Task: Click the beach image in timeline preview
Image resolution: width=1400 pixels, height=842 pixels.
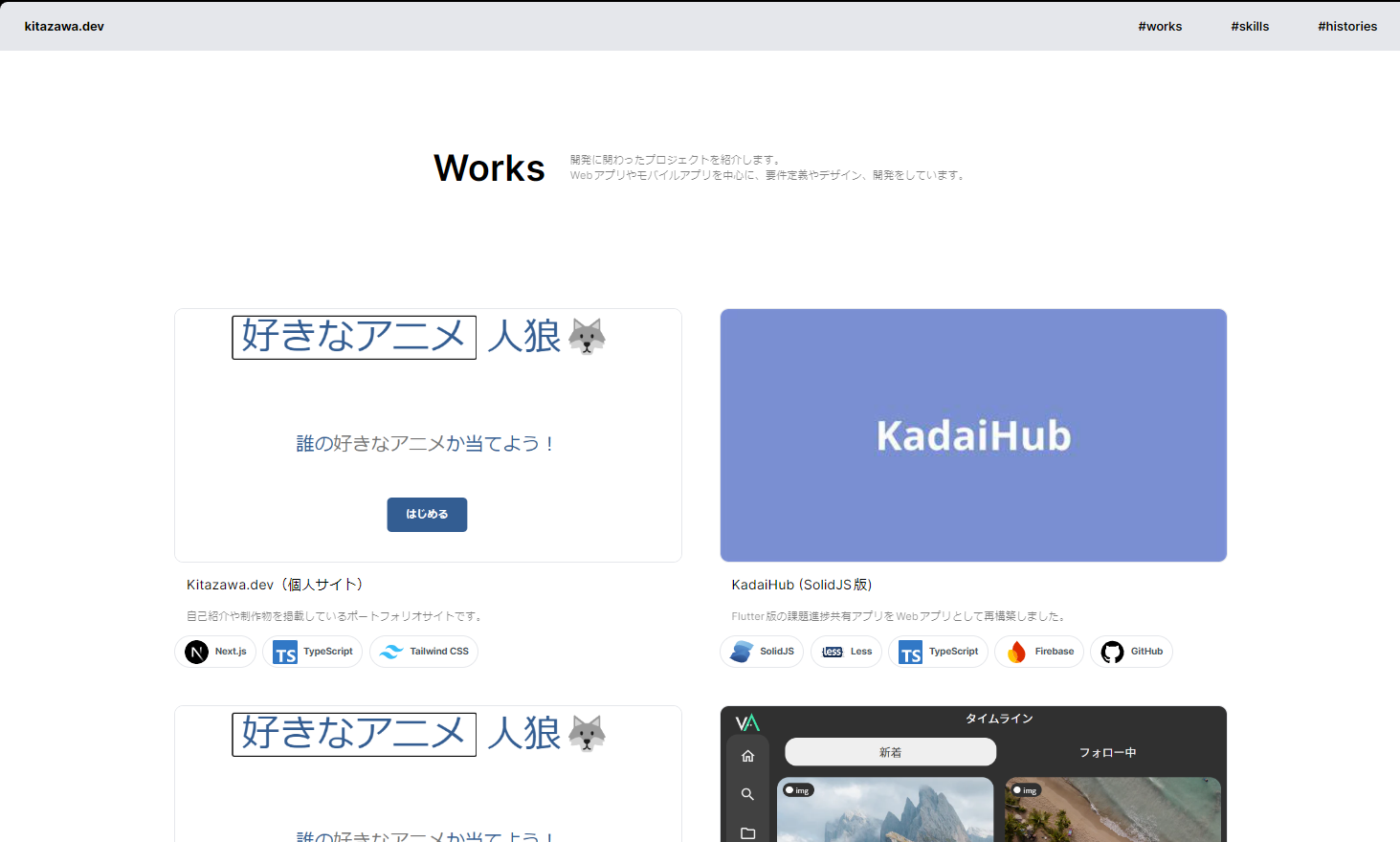Action: [1113, 809]
